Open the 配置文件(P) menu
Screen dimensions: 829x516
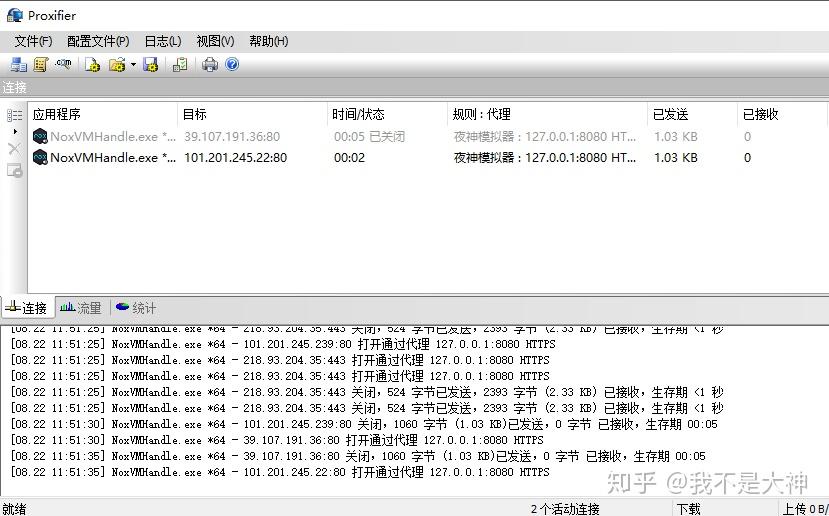point(98,41)
